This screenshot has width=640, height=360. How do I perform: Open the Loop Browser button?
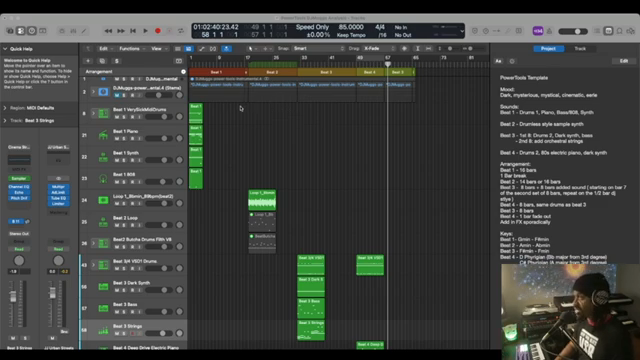(x=619, y=31)
